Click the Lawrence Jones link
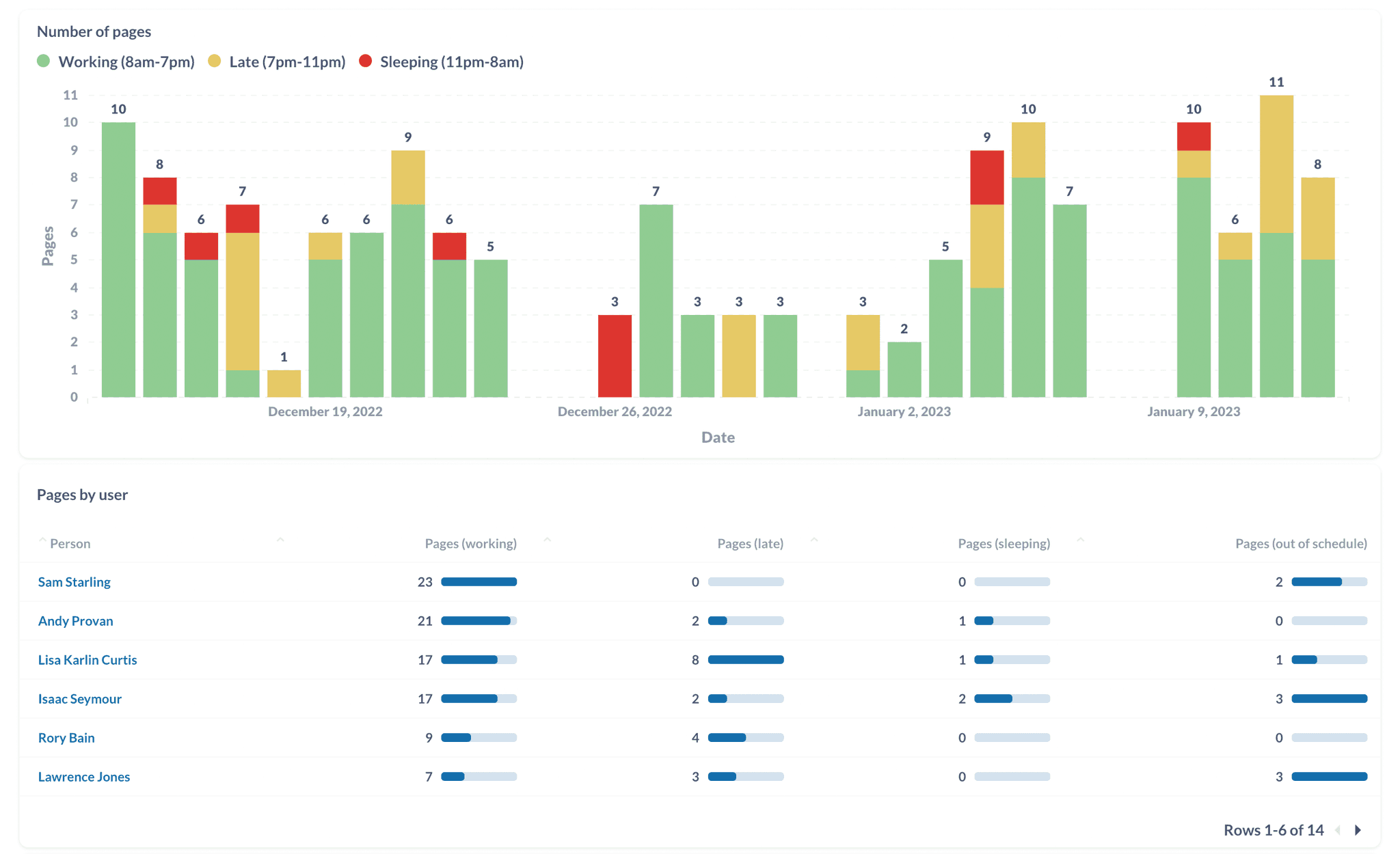The width and height of the screenshot is (1400, 854). coord(83,776)
